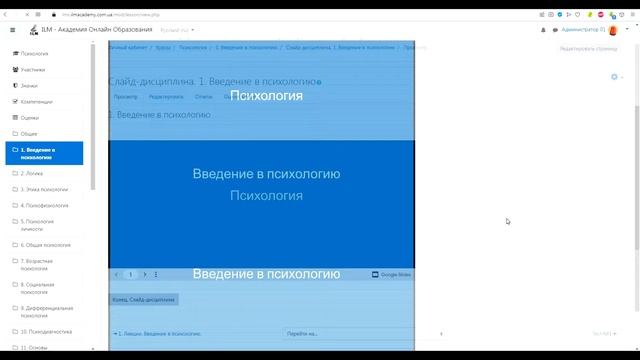Open previous activity Лекция link
Screen dimensions: 640x360
pyautogui.click(x=157, y=334)
